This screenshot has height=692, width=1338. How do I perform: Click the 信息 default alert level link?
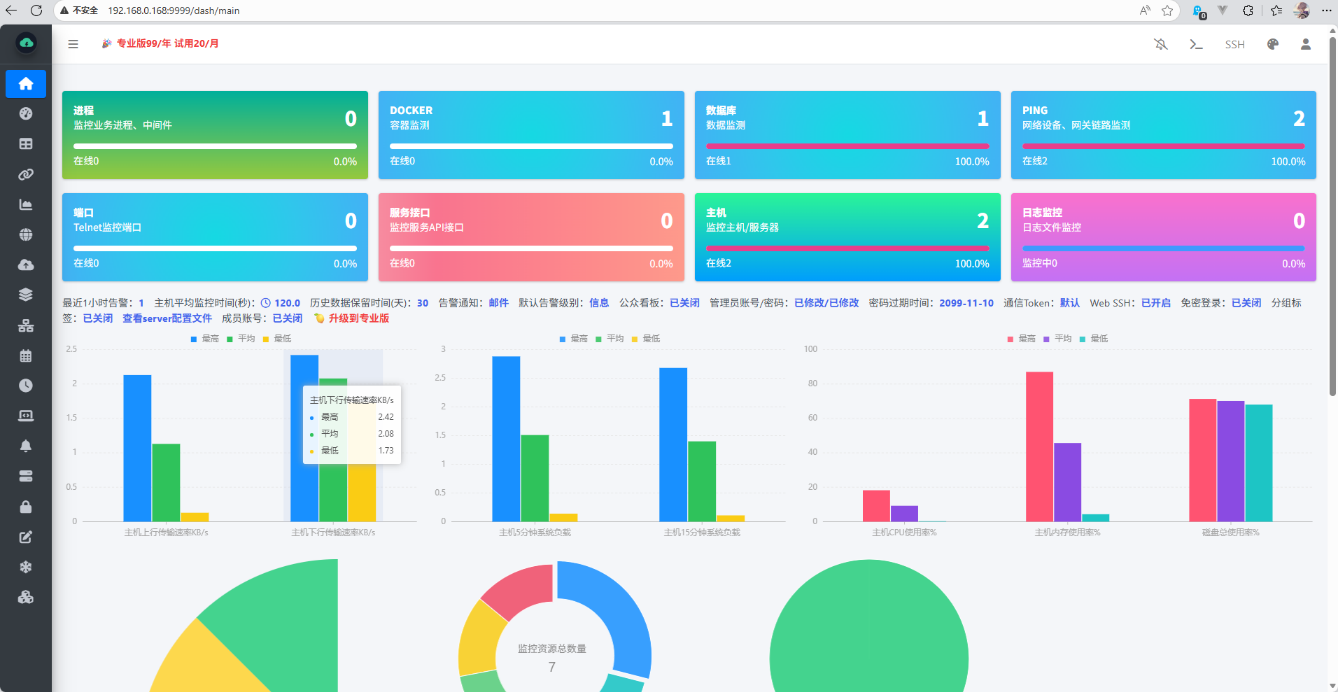click(599, 302)
